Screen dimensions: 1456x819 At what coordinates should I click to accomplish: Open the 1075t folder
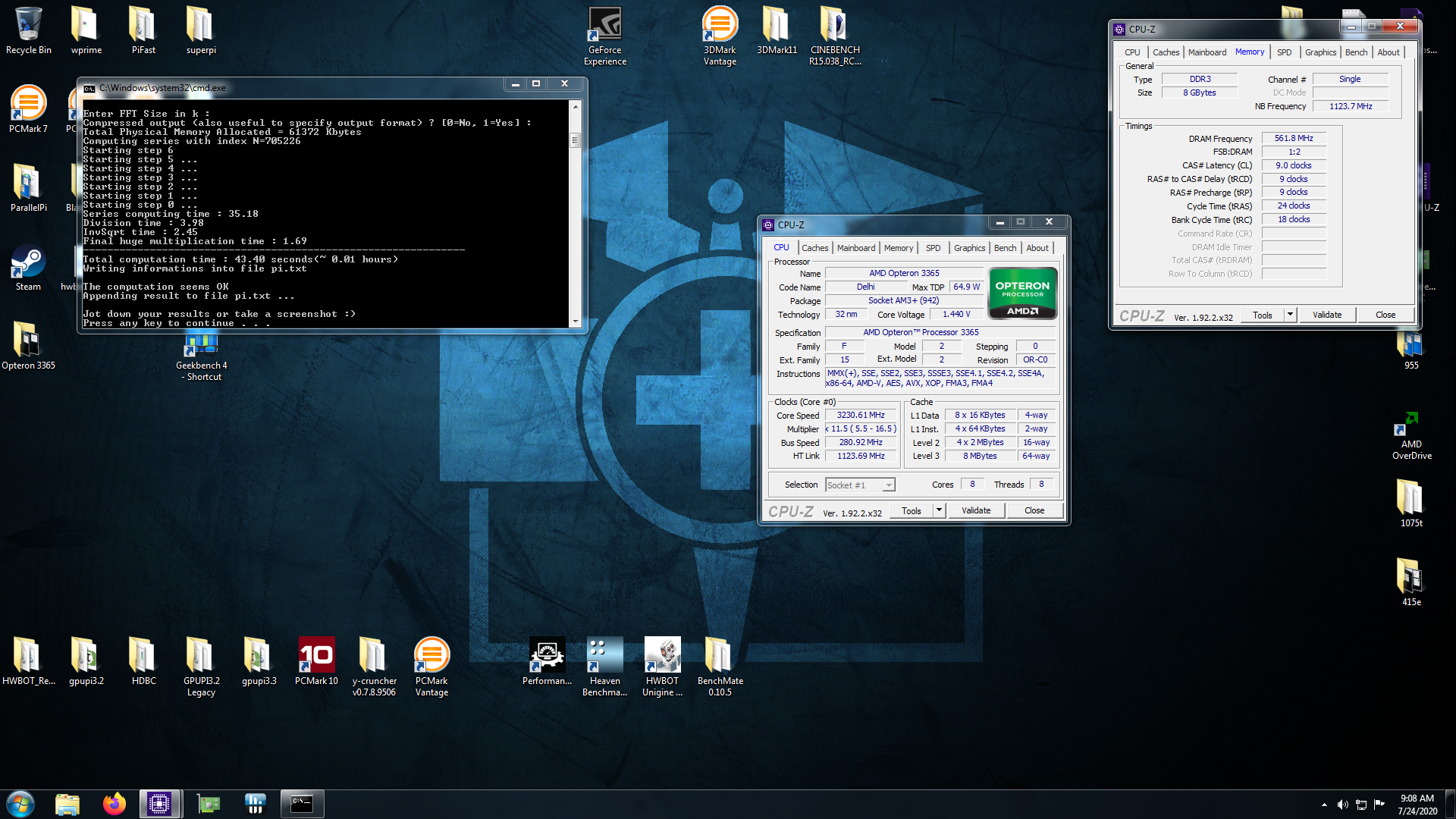click(x=1411, y=504)
